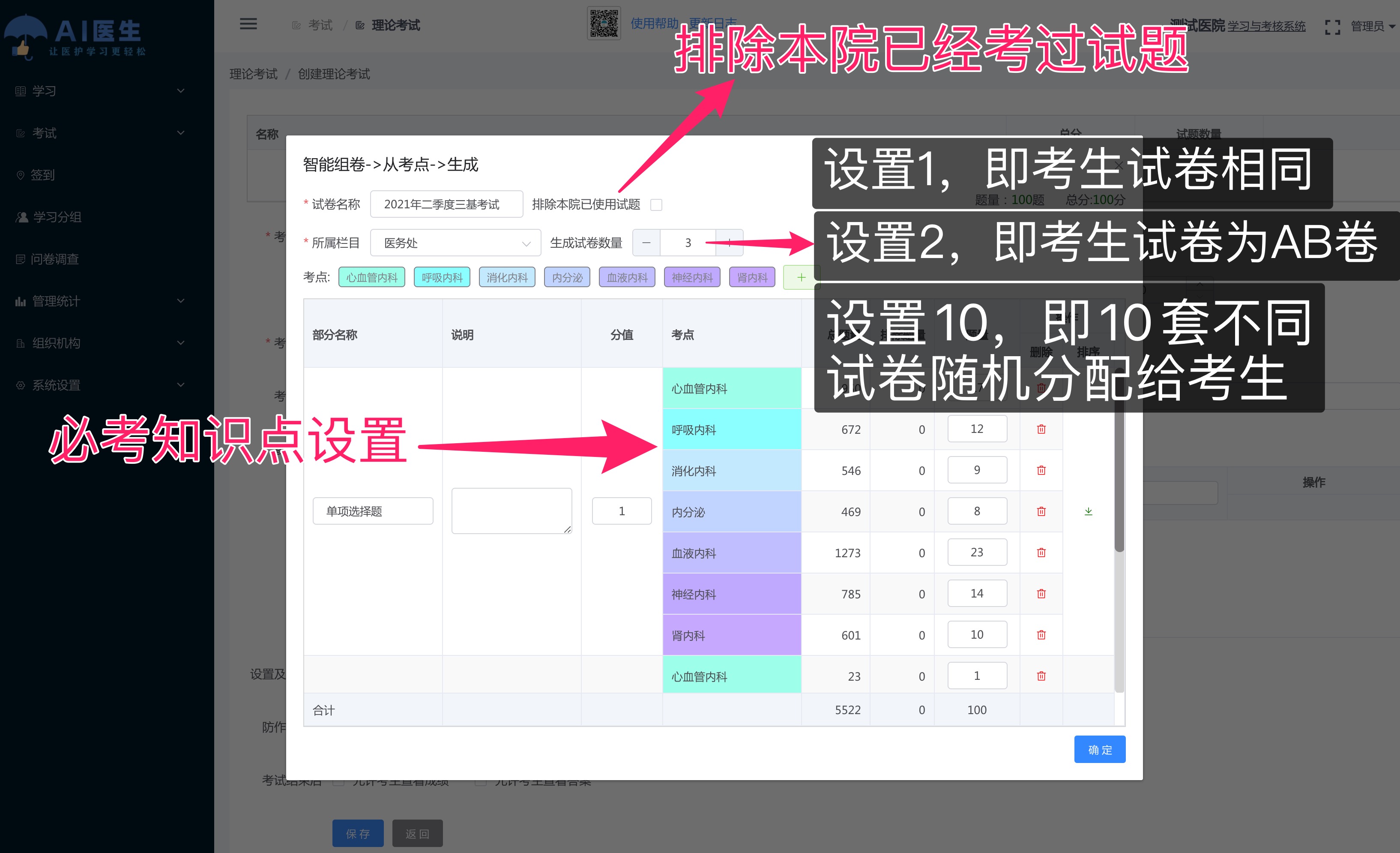Click the 管理统计 bar chart icon
Image resolution: width=1400 pixels, height=853 pixels.
point(21,301)
